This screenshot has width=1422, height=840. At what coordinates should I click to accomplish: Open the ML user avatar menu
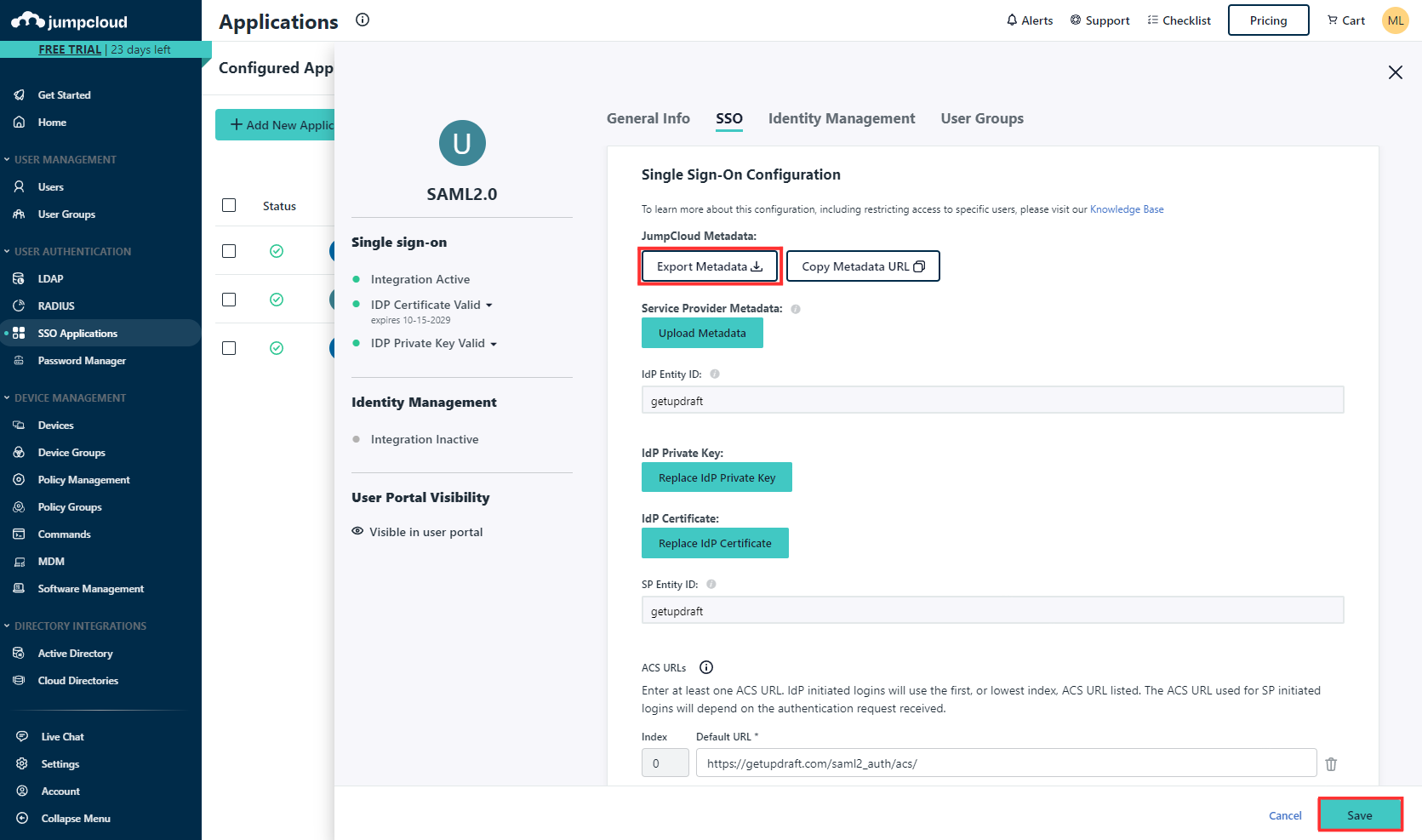pos(1396,20)
